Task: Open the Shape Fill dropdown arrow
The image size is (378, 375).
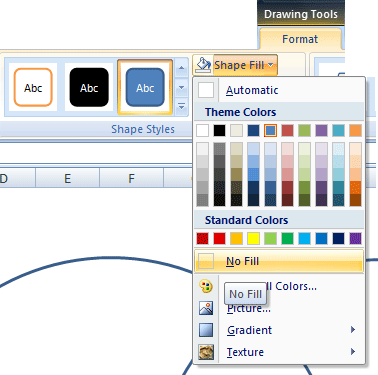Action: coord(271,65)
